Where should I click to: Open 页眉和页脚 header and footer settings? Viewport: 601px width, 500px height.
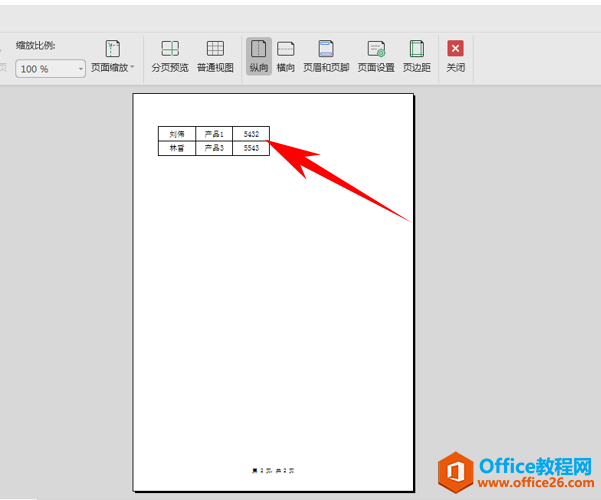click(326, 57)
